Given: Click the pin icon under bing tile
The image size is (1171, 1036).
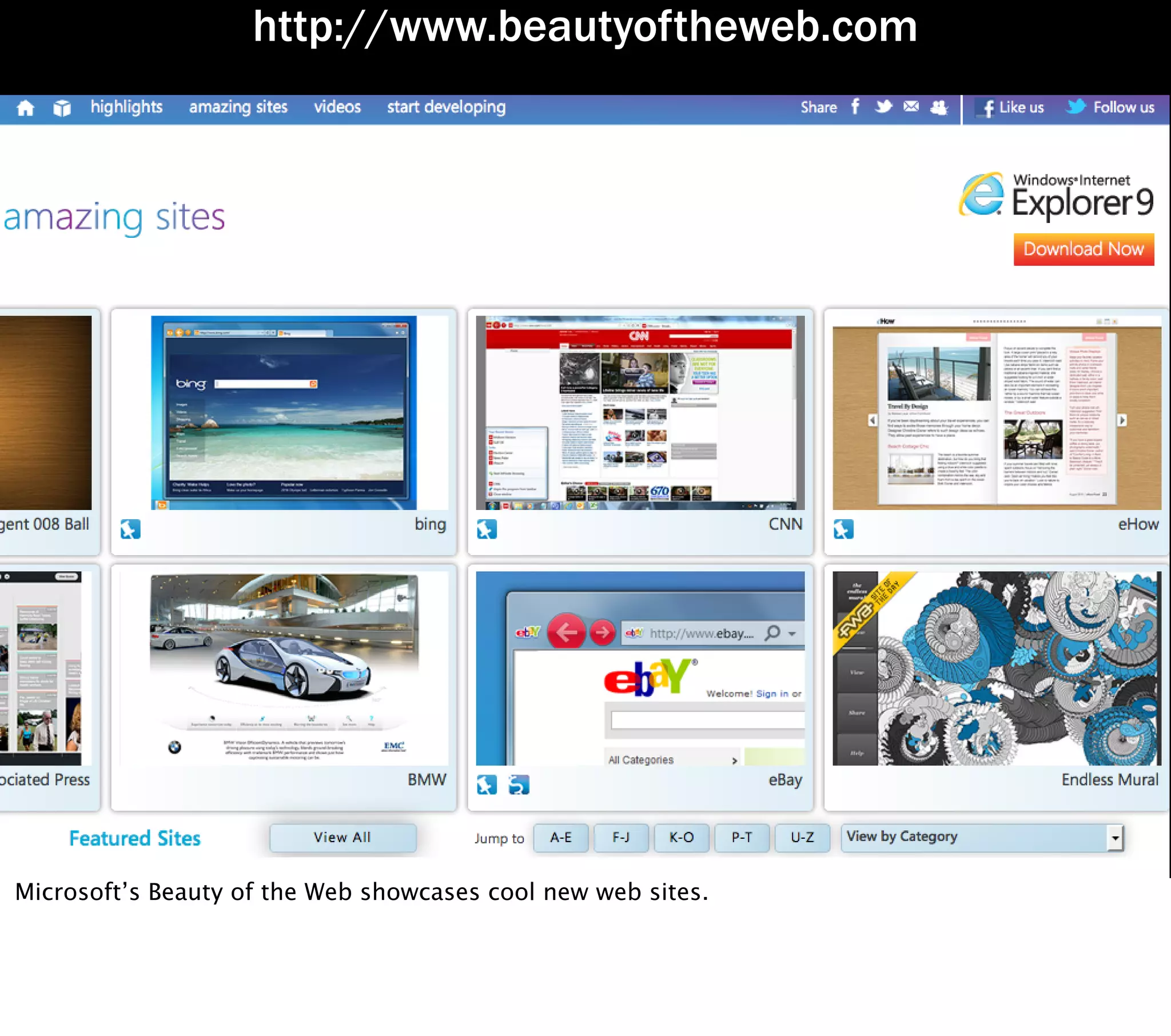Looking at the screenshot, I should tap(130, 529).
